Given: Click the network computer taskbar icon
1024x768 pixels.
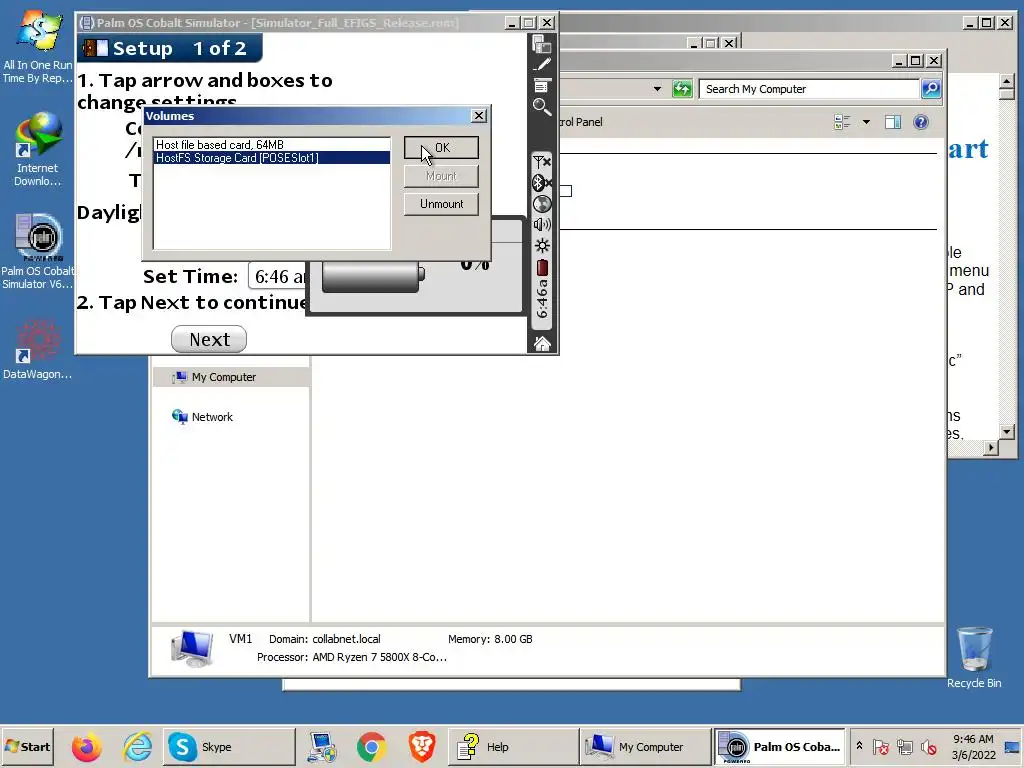Looking at the screenshot, I should 322,746.
